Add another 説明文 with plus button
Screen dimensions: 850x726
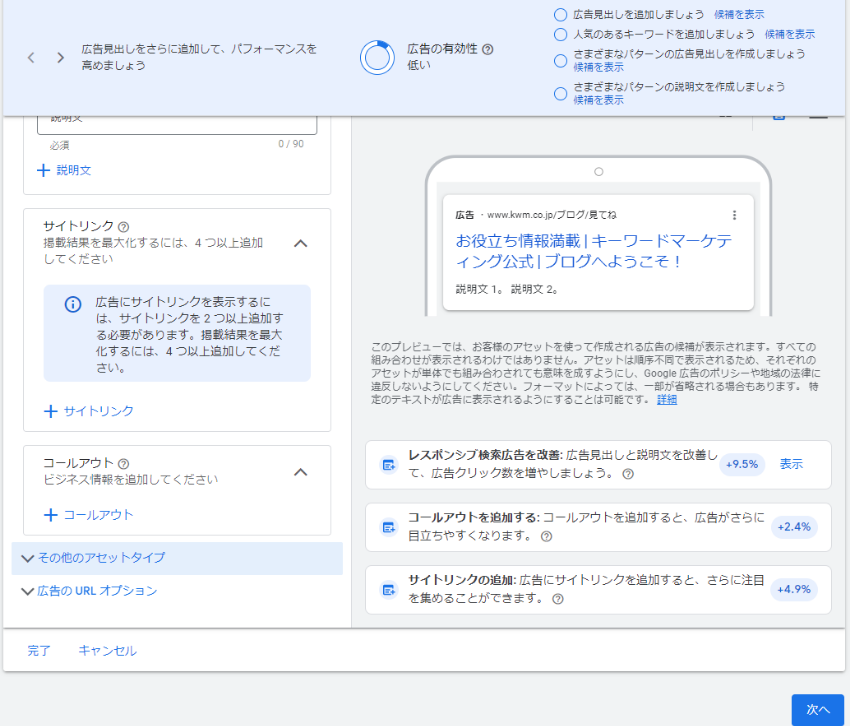point(64,170)
